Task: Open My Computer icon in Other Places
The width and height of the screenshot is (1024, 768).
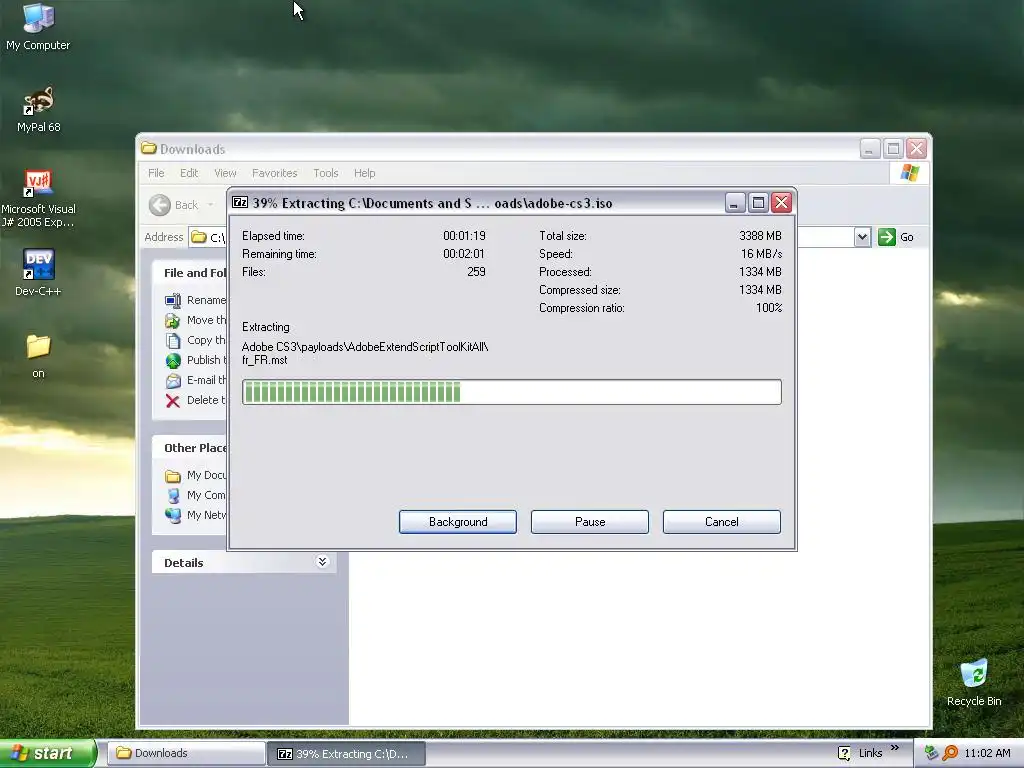Action: [x=172, y=496]
